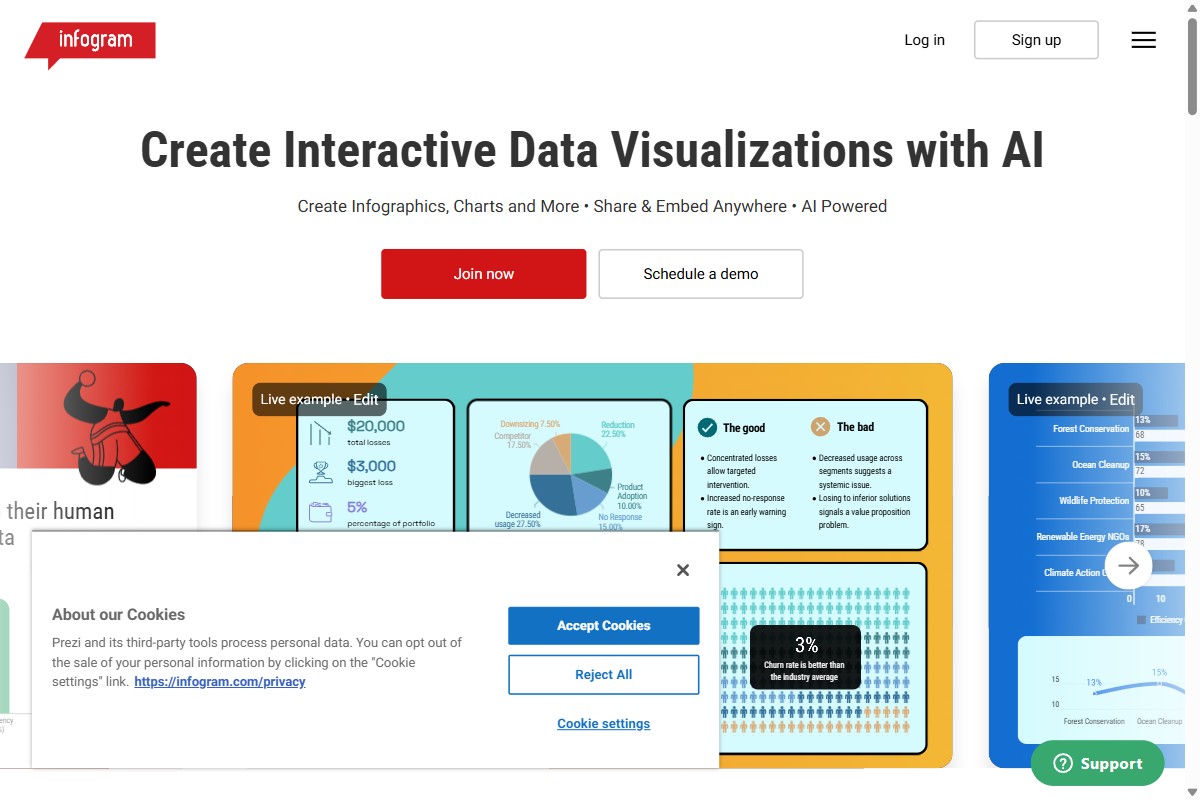Image resolution: width=1200 pixels, height=800 pixels.
Task: Open the hamburger menu
Action: click(1143, 40)
